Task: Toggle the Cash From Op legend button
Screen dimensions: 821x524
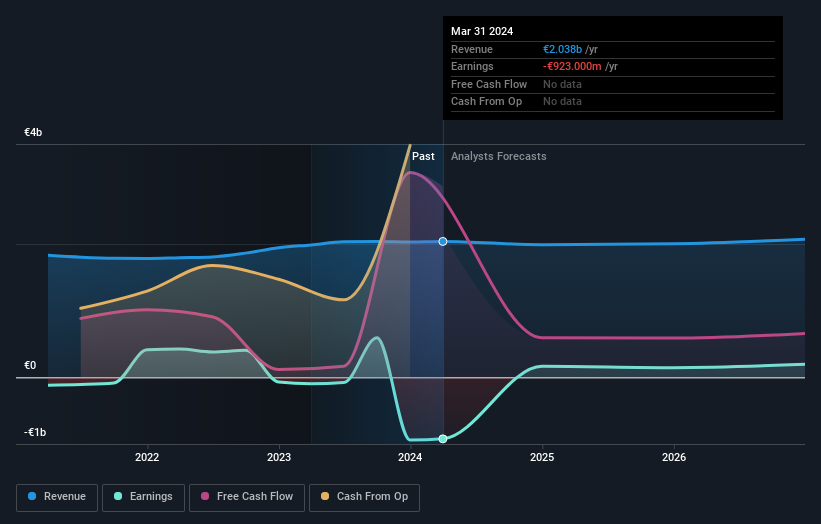Action: click(364, 497)
